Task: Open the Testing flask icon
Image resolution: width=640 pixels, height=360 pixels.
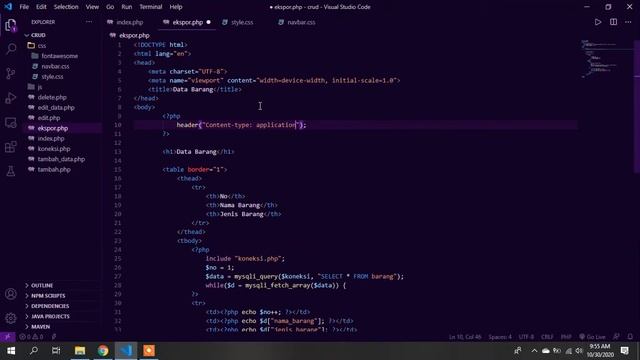Action: [x=11, y=171]
